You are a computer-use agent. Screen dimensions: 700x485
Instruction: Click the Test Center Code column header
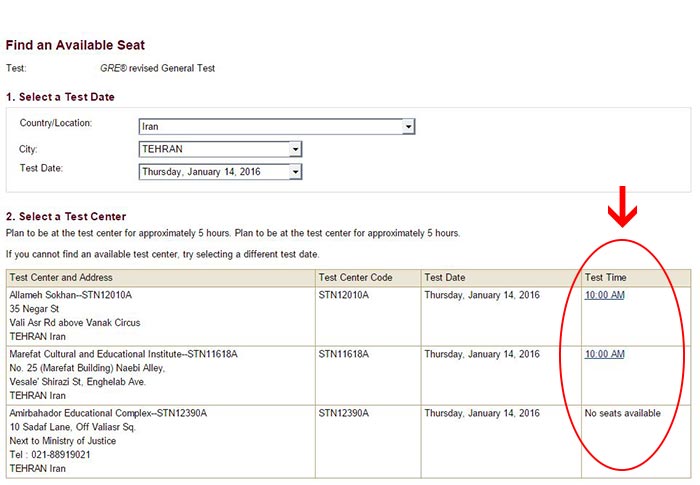click(x=355, y=277)
